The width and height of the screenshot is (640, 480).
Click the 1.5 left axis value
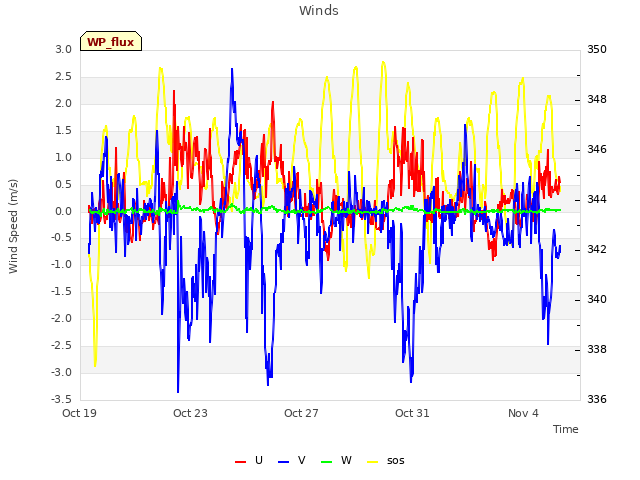point(64,130)
